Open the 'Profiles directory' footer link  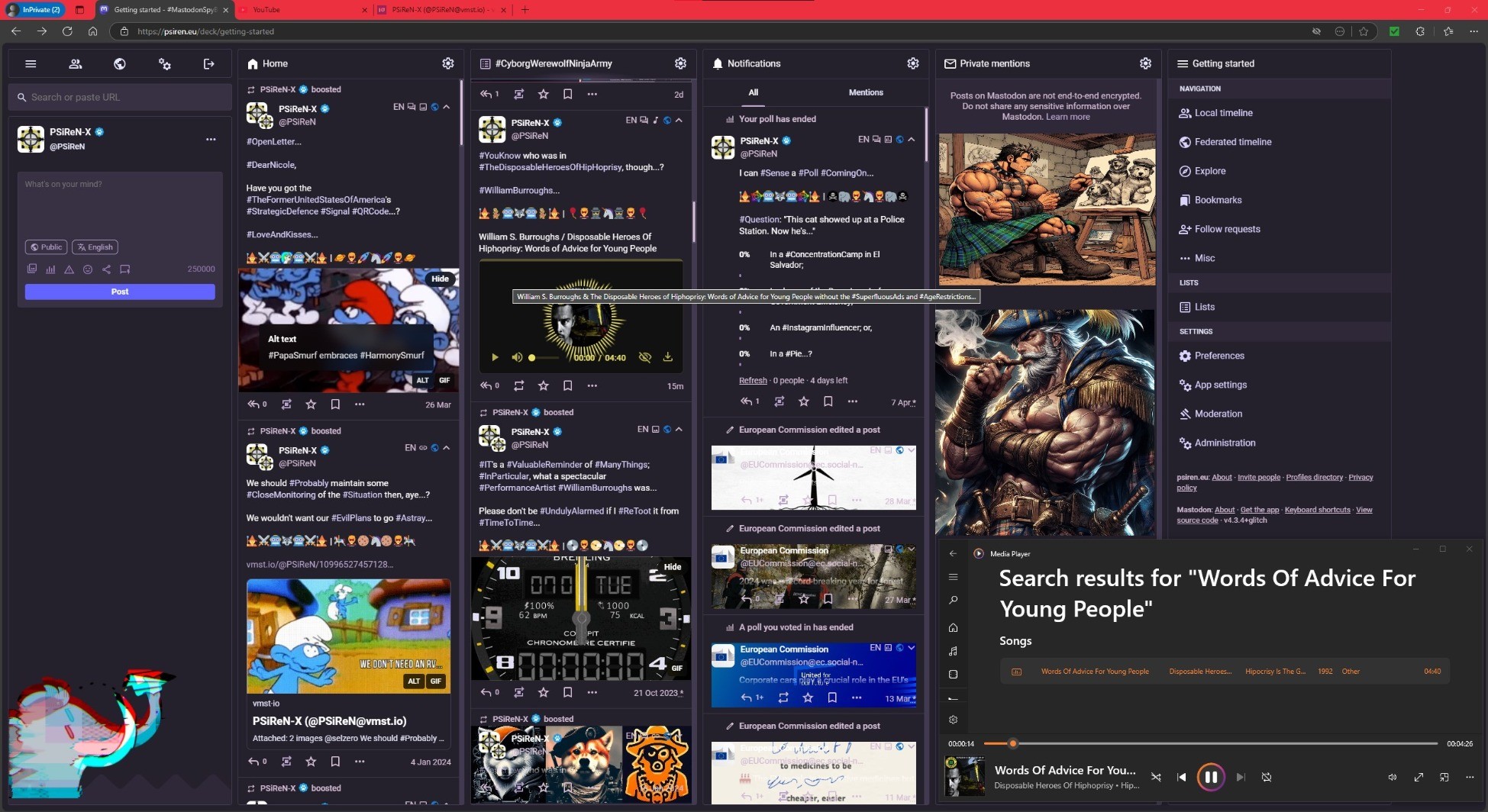[x=1314, y=477]
